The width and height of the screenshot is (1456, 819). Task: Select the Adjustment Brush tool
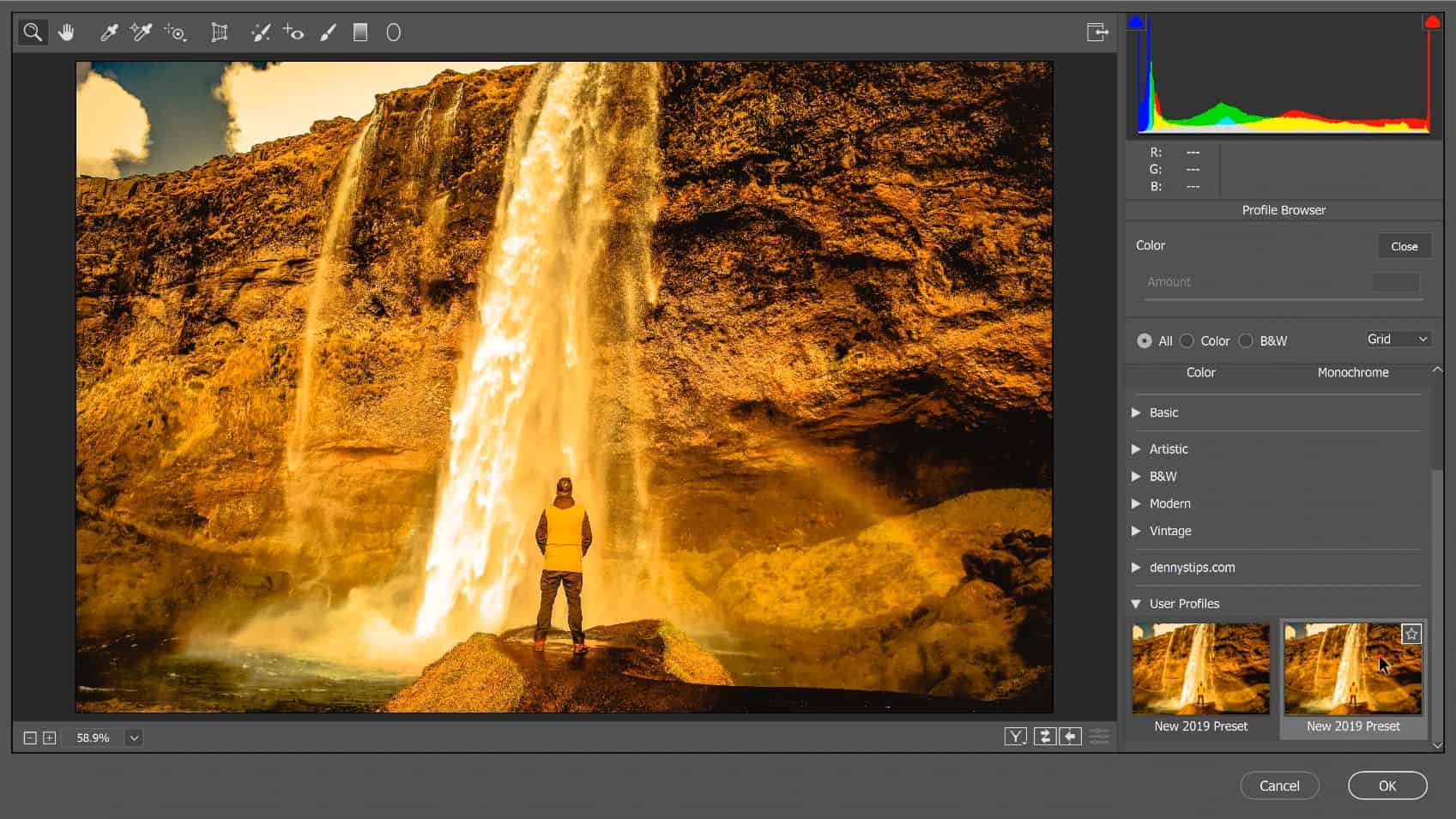tap(328, 33)
